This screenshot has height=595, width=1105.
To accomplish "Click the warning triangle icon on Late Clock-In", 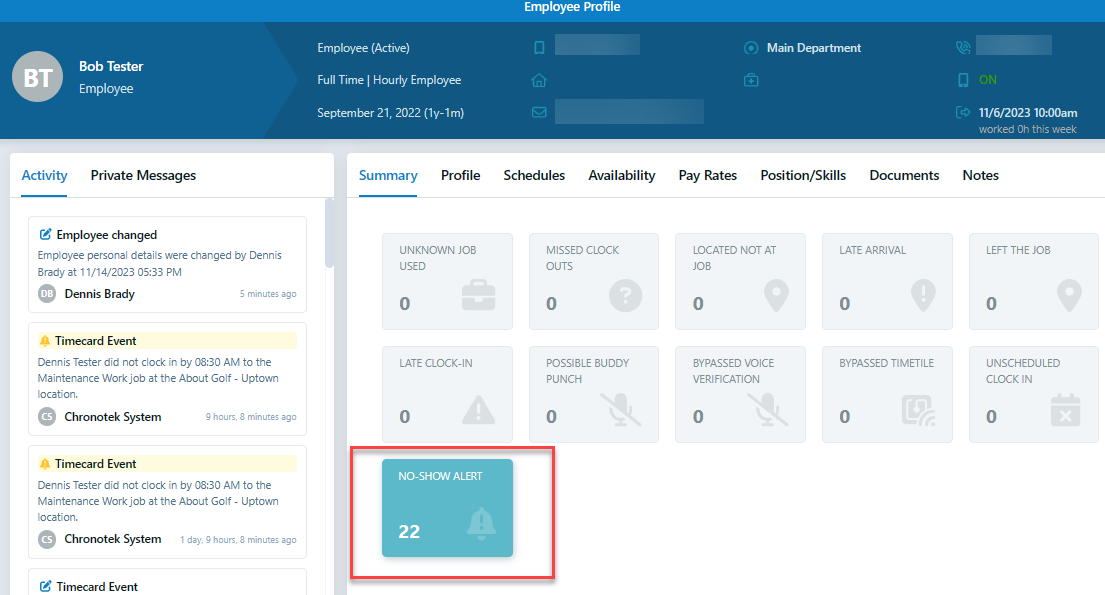I will coord(479,410).
